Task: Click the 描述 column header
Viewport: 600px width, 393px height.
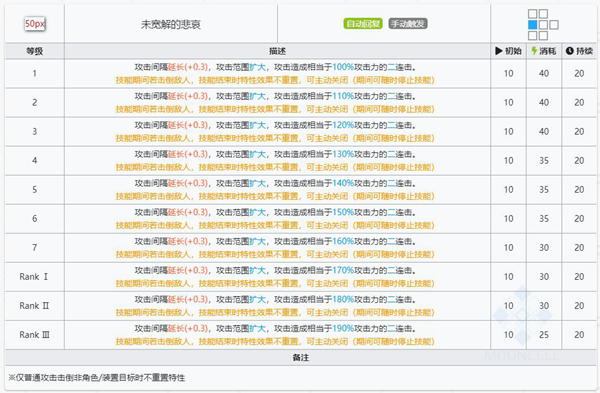Action: point(277,51)
